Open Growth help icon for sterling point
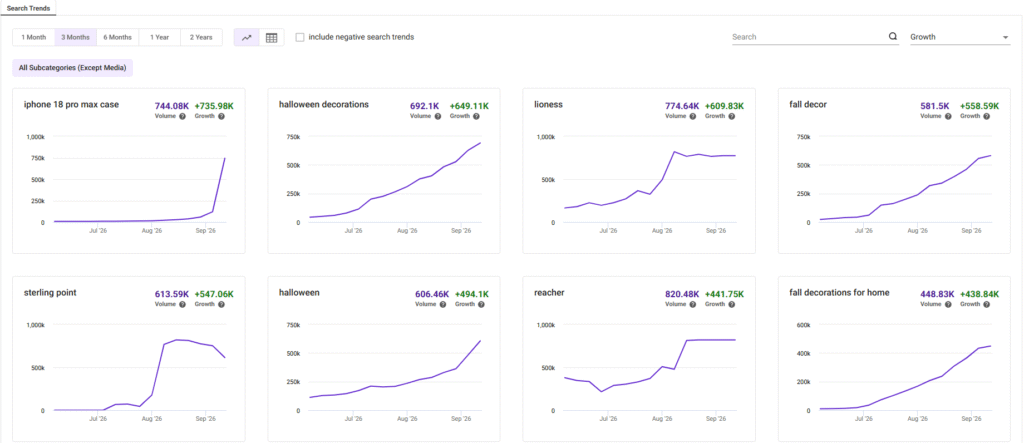 tap(221, 304)
